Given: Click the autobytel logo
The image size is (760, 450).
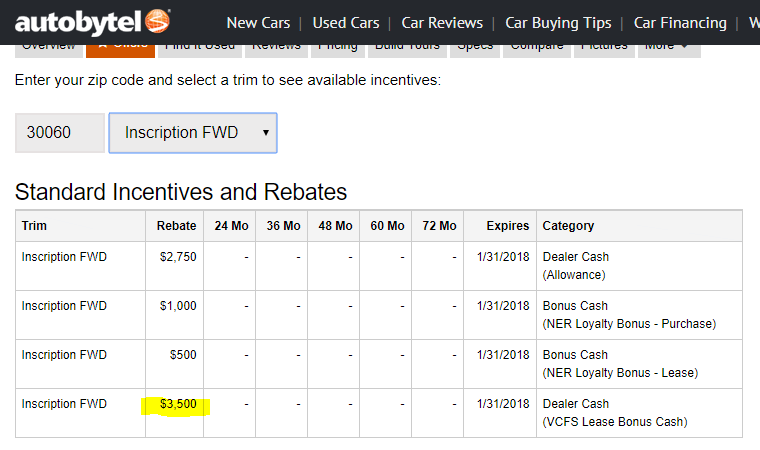Looking at the screenshot, I should tap(92, 22).
